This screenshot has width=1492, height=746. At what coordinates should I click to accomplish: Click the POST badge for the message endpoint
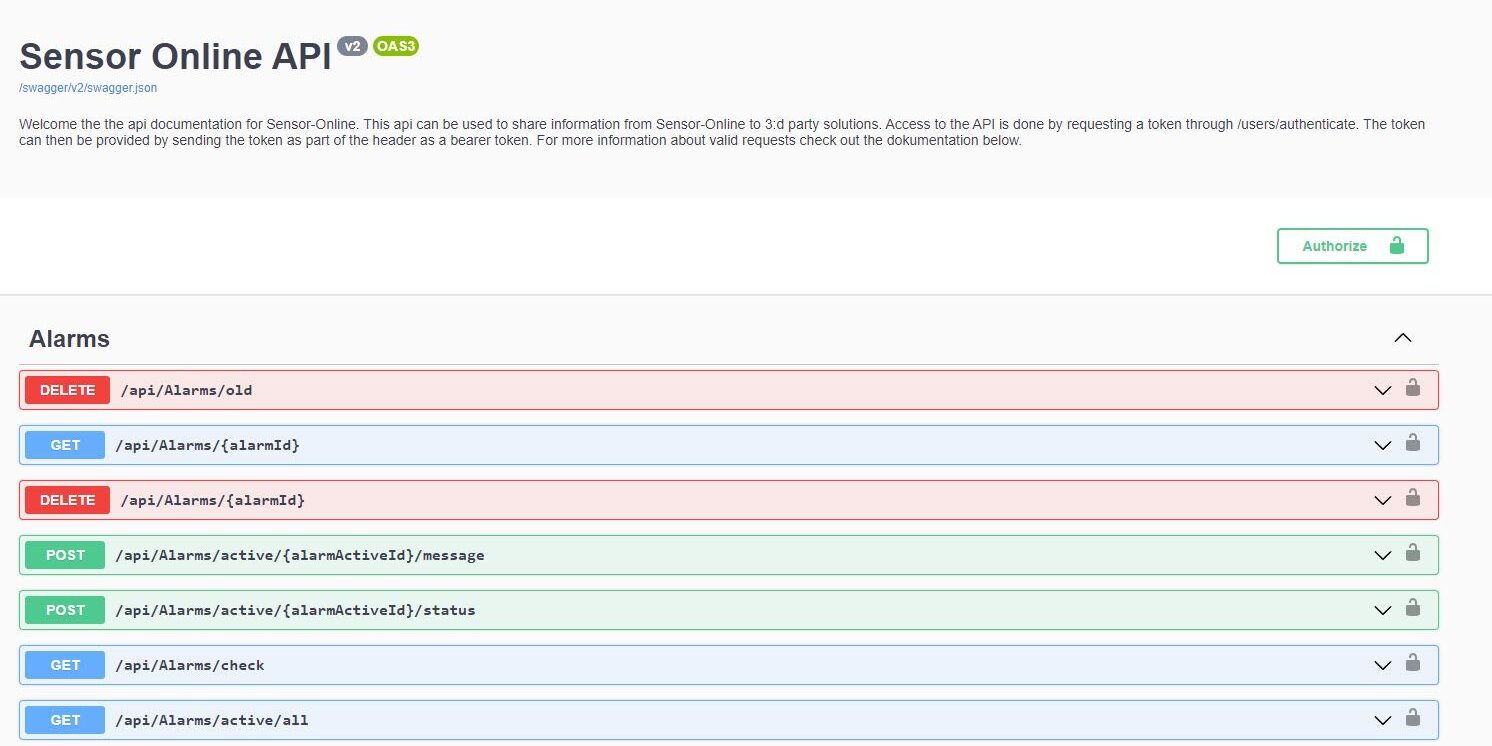(65, 555)
